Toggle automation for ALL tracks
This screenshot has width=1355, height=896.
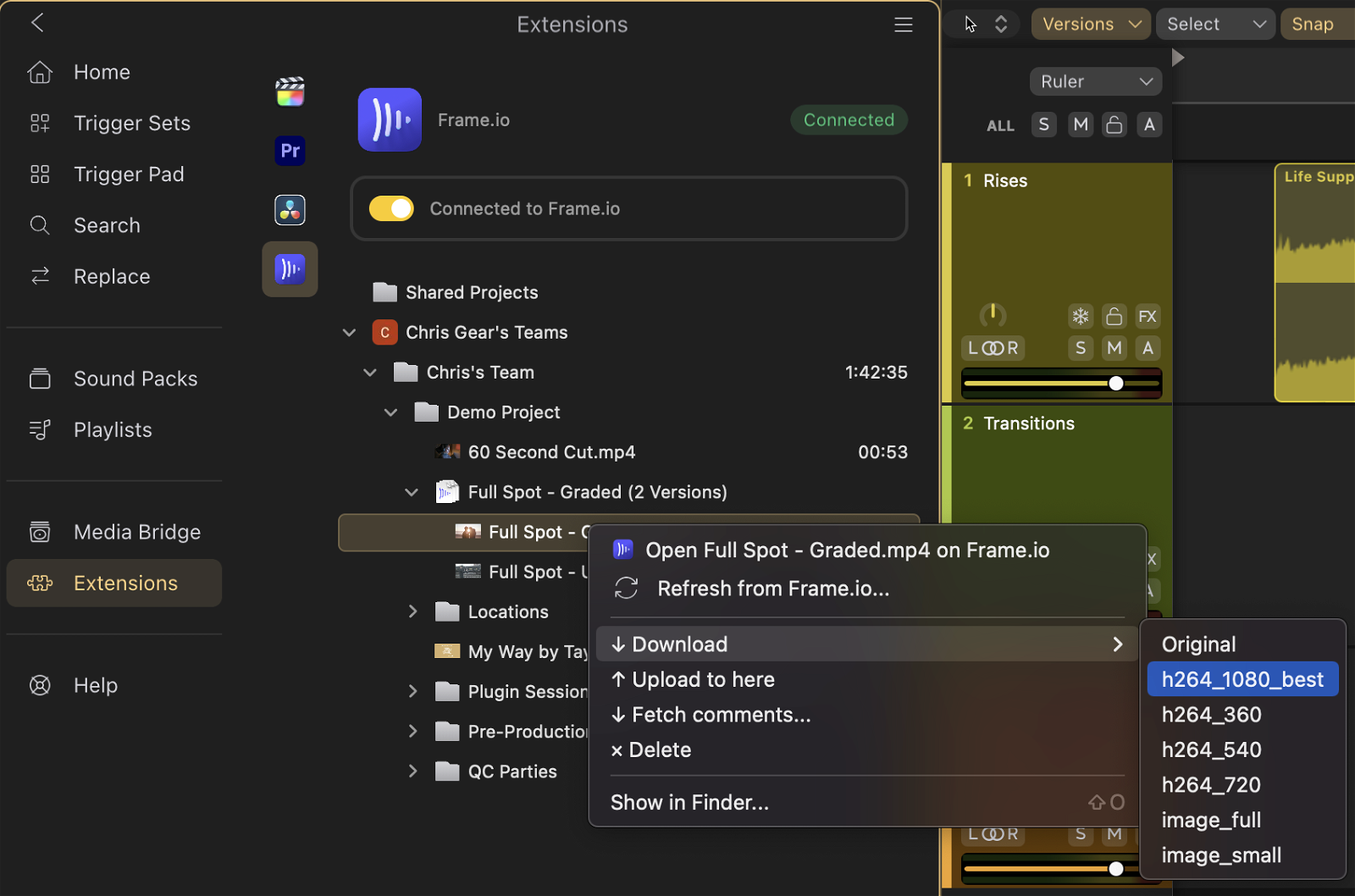(x=1149, y=124)
